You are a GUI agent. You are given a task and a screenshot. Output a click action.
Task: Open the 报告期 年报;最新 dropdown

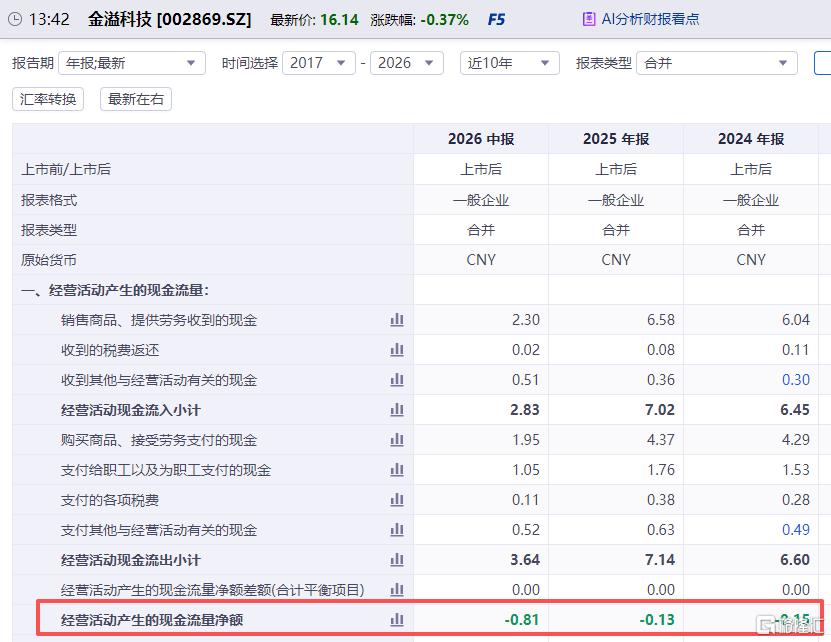tap(132, 63)
